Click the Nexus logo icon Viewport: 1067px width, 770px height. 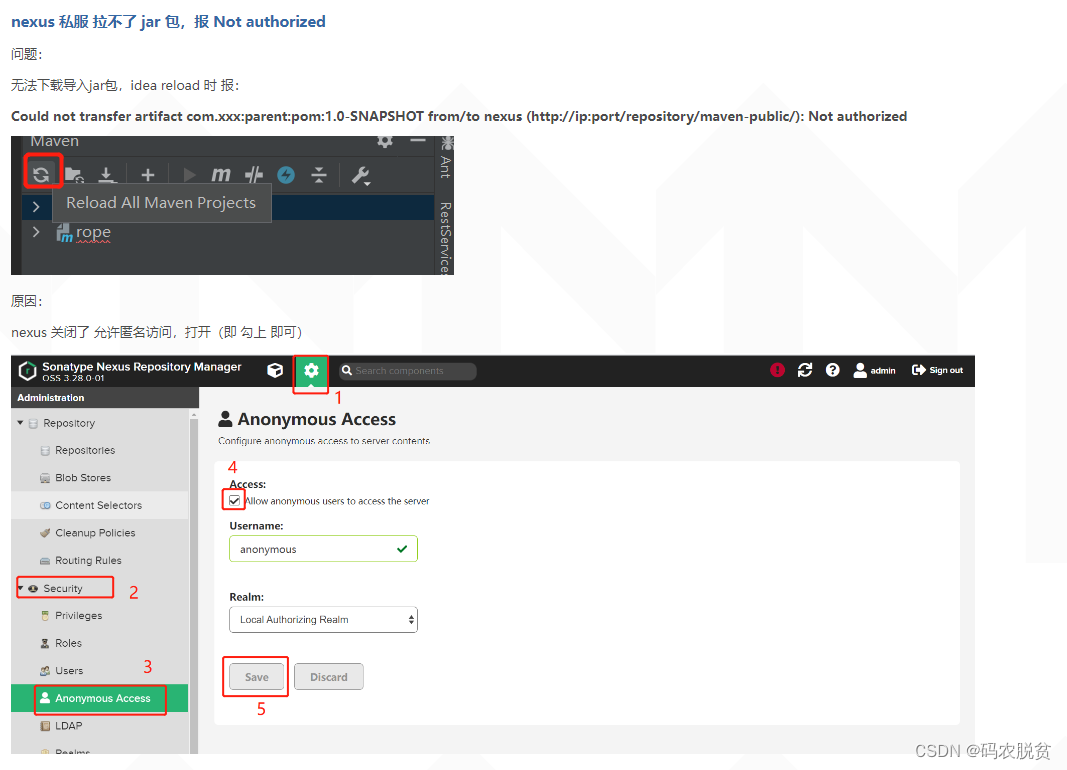pyautogui.click(x=27, y=371)
